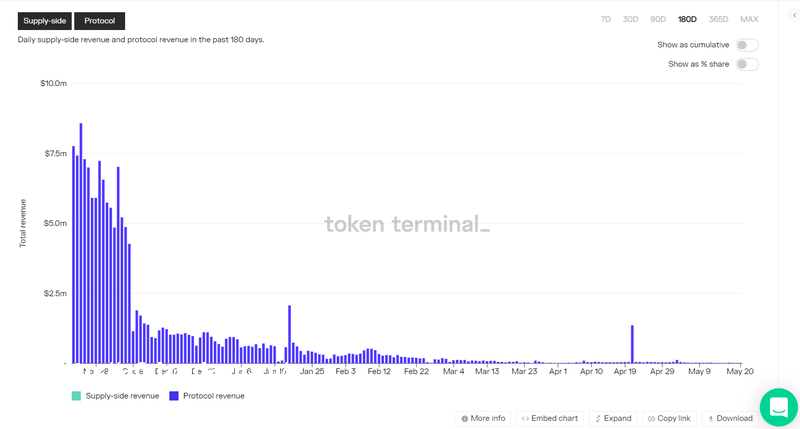Click the Copy link icon button
Viewport: 800px width, 429px height.
coord(651,418)
